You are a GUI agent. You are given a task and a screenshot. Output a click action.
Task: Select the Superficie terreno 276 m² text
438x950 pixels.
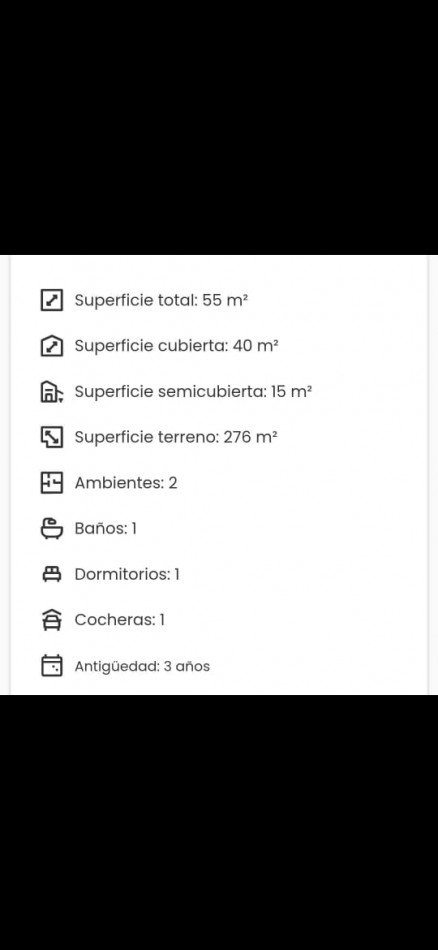[x=176, y=437]
